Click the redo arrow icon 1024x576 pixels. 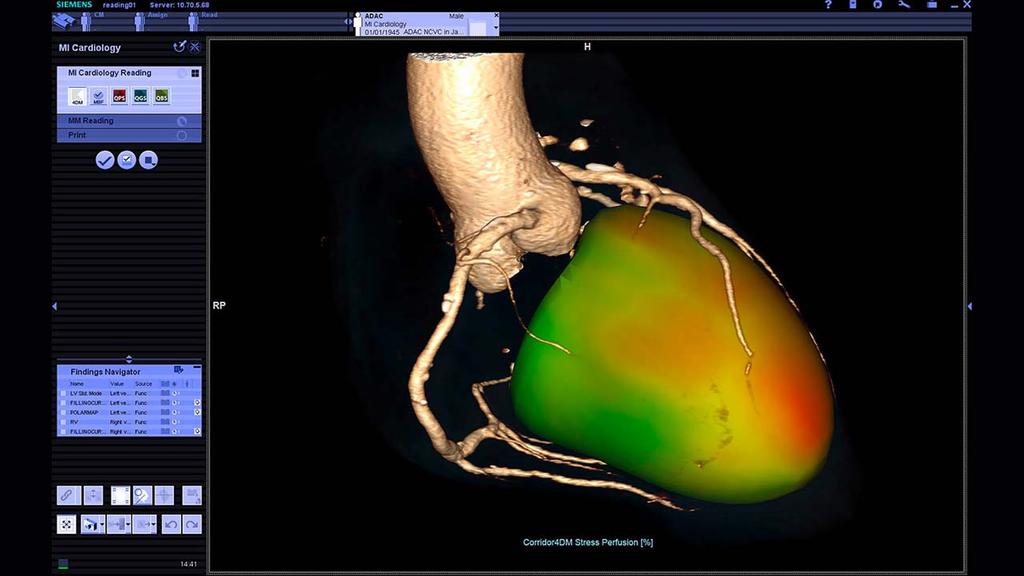194,524
